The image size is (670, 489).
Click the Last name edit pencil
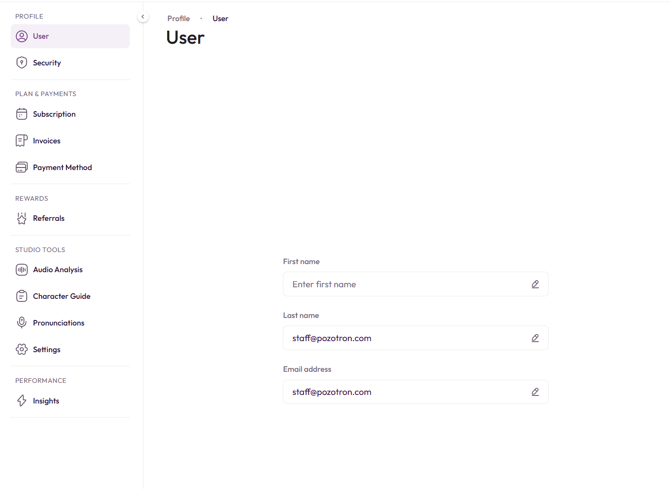pos(535,339)
